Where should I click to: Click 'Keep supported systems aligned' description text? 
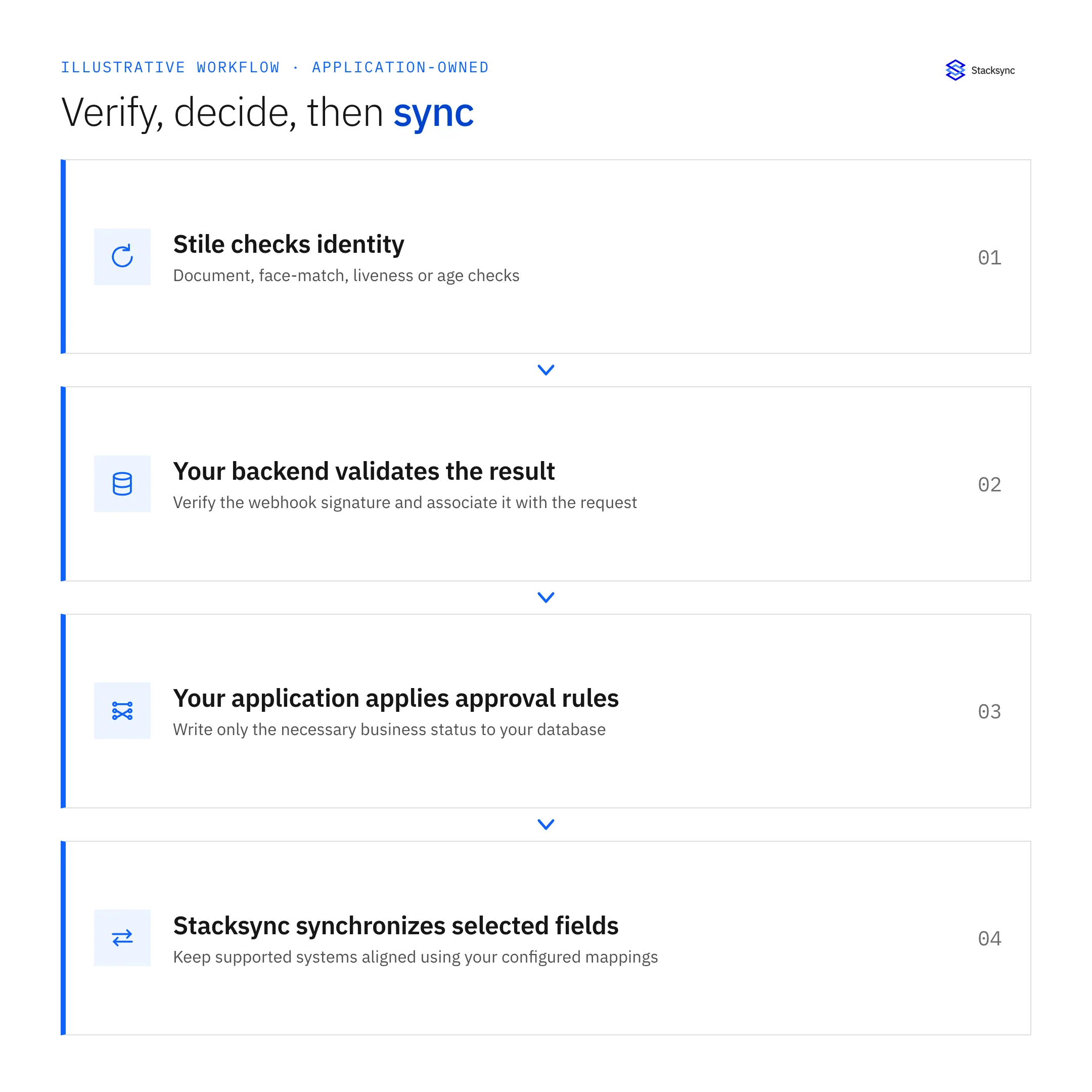[416, 957]
